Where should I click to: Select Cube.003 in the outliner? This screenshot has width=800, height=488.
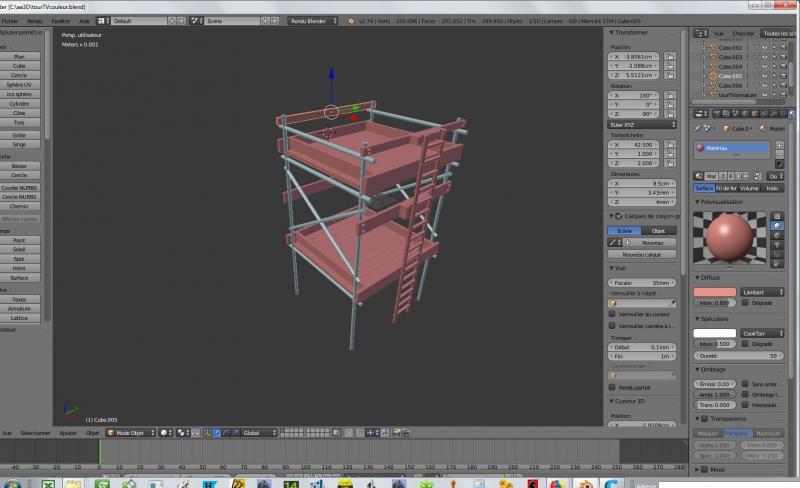(729, 57)
